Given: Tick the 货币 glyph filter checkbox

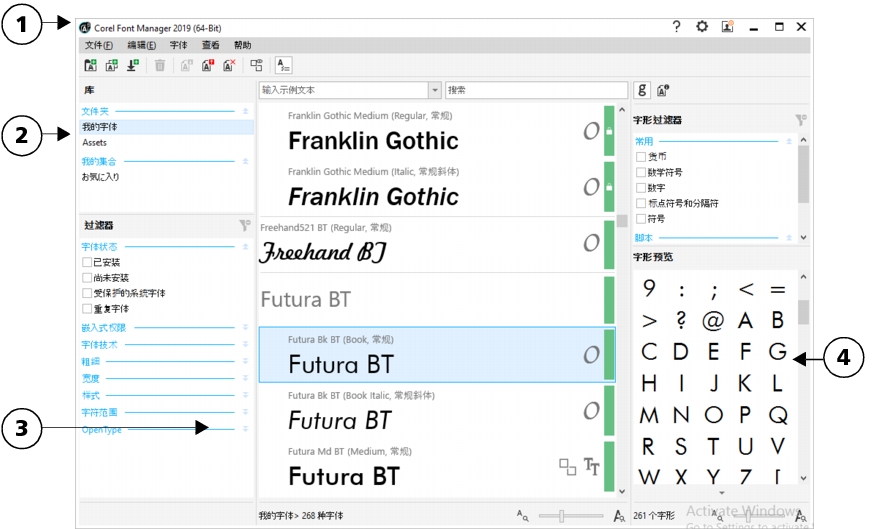Looking at the screenshot, I should [641, 157].
